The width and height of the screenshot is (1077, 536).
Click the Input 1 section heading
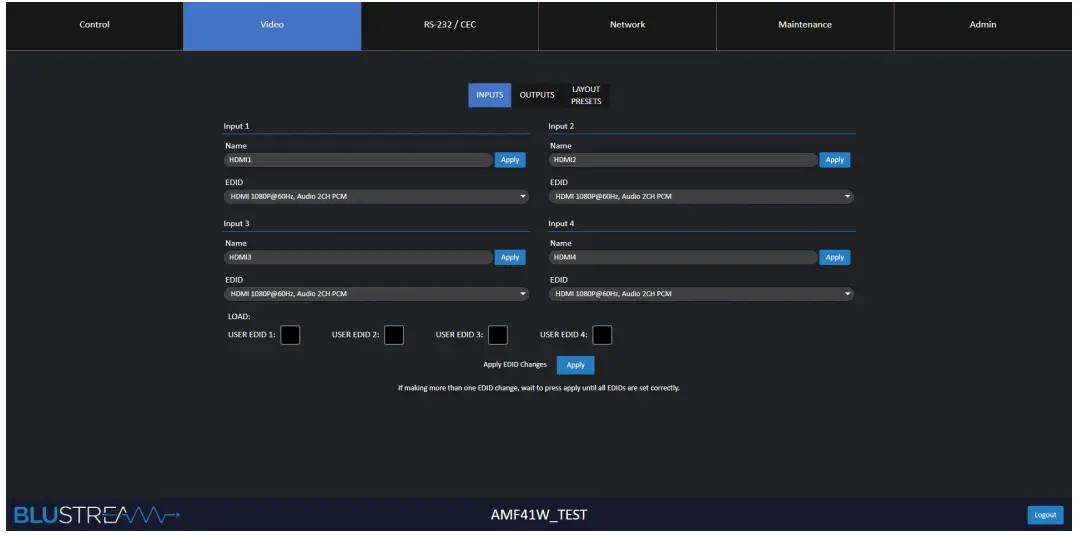tap(236, 126)
